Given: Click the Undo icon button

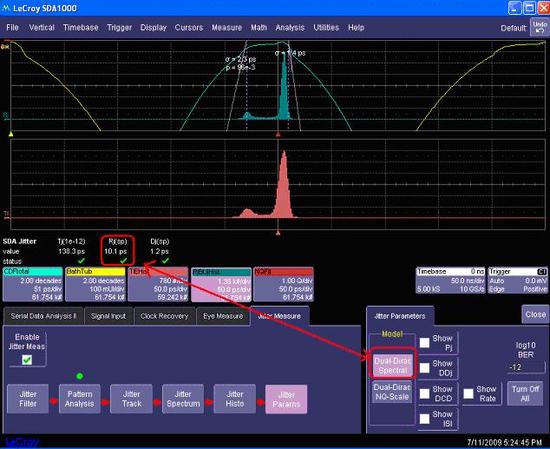Looking at the screenshot, I should pos(539,27).
